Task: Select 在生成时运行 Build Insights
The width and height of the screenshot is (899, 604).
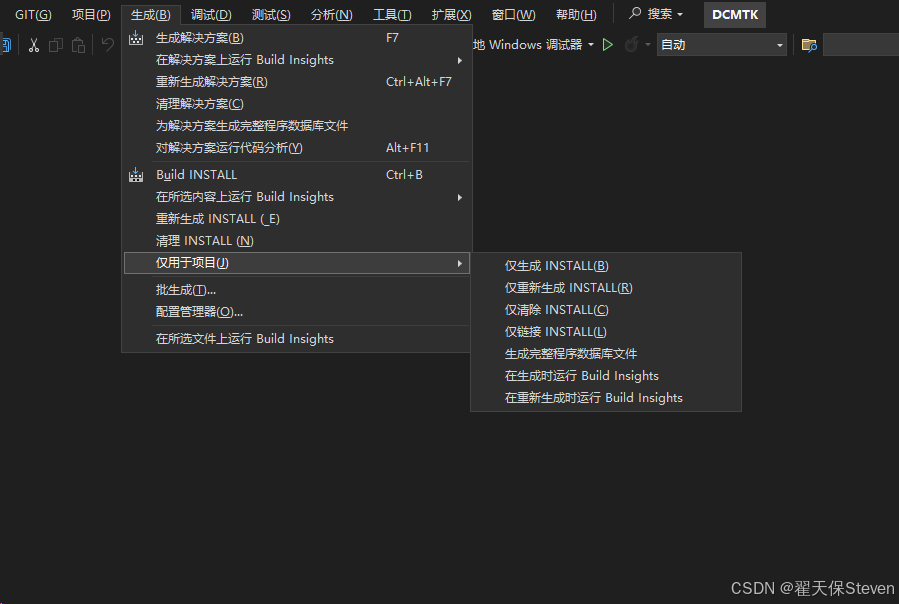Action: [x=605, y=376]
